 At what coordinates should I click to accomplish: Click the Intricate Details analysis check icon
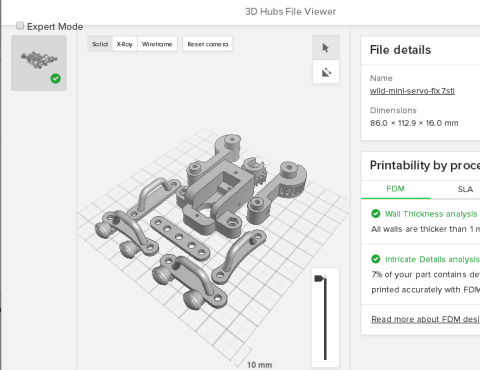click(376, 259)
